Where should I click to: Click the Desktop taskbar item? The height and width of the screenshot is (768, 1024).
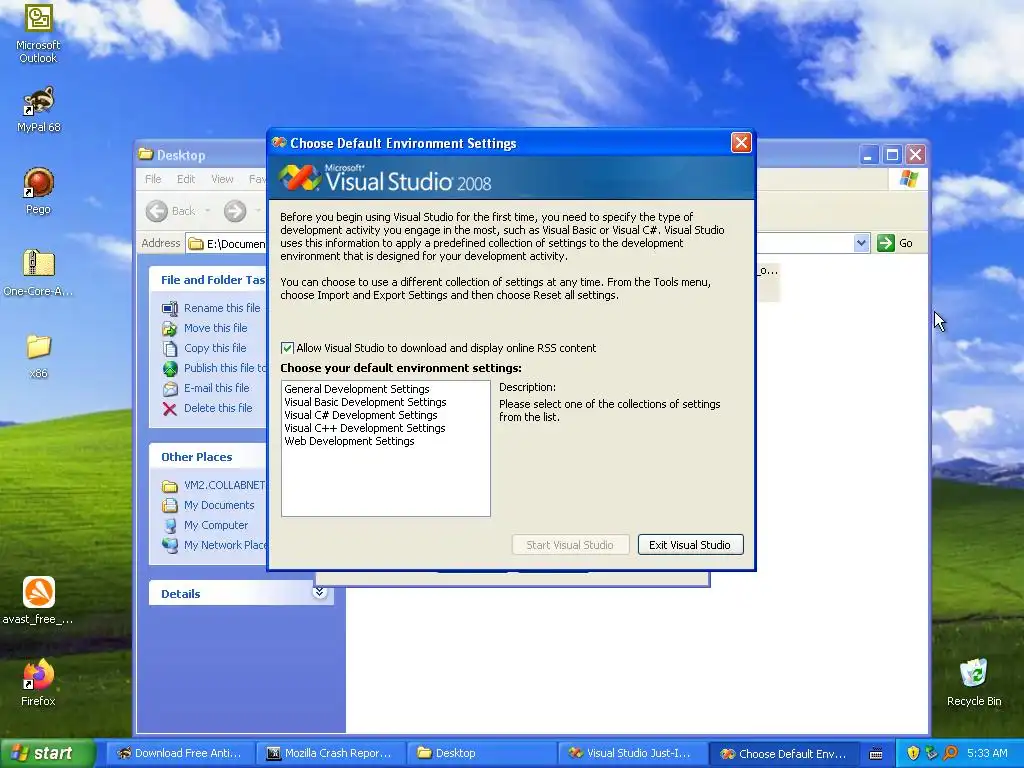pyautogui.click(x=482, y=754)
